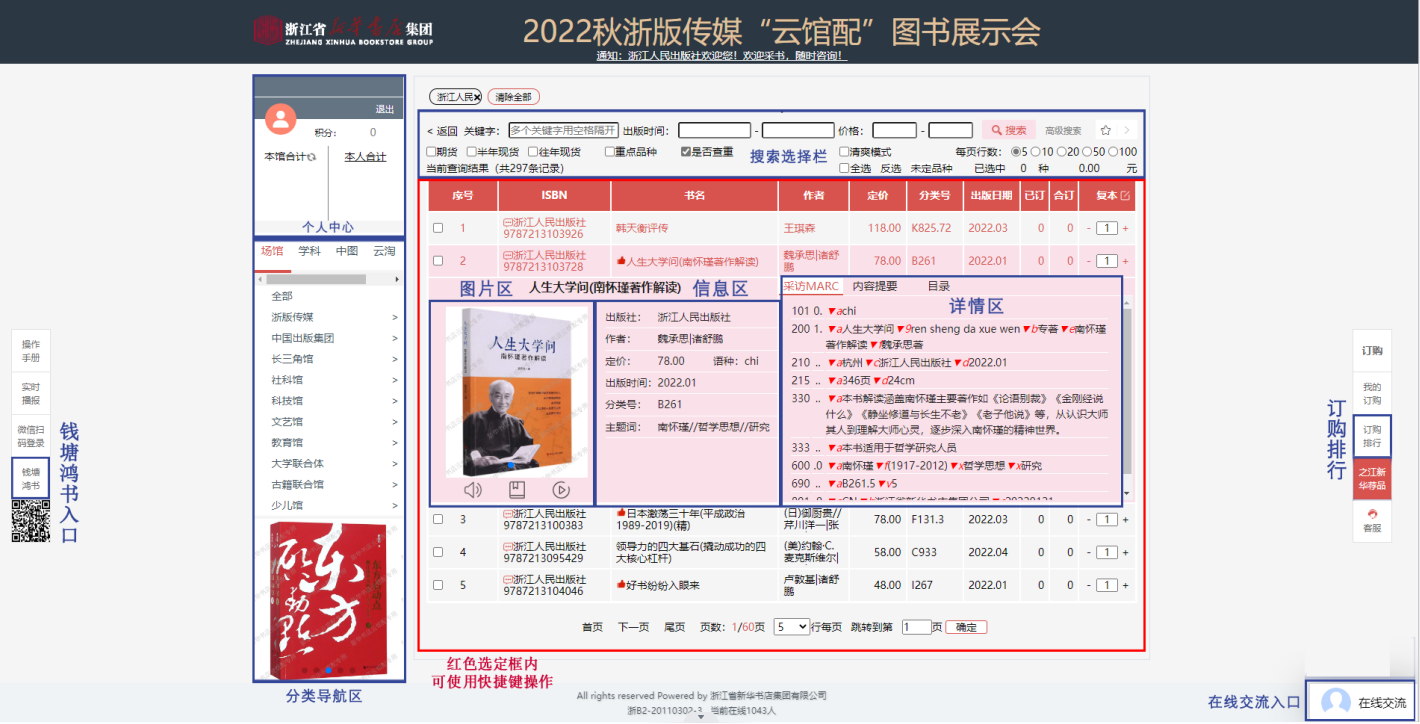Screen dimensions: 1420x724
Task: Click the video play icon under the cover
Action: point(561,490)
